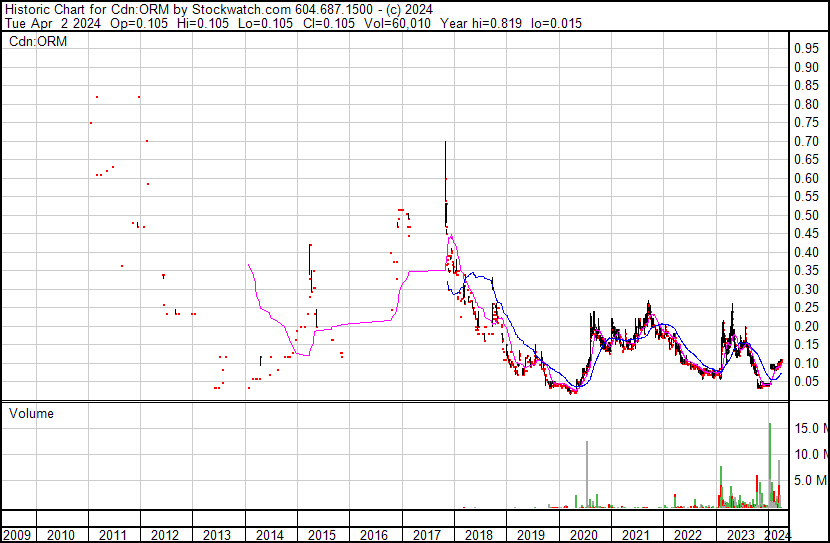Click the 0.60 price axis label

coord(807,178)
